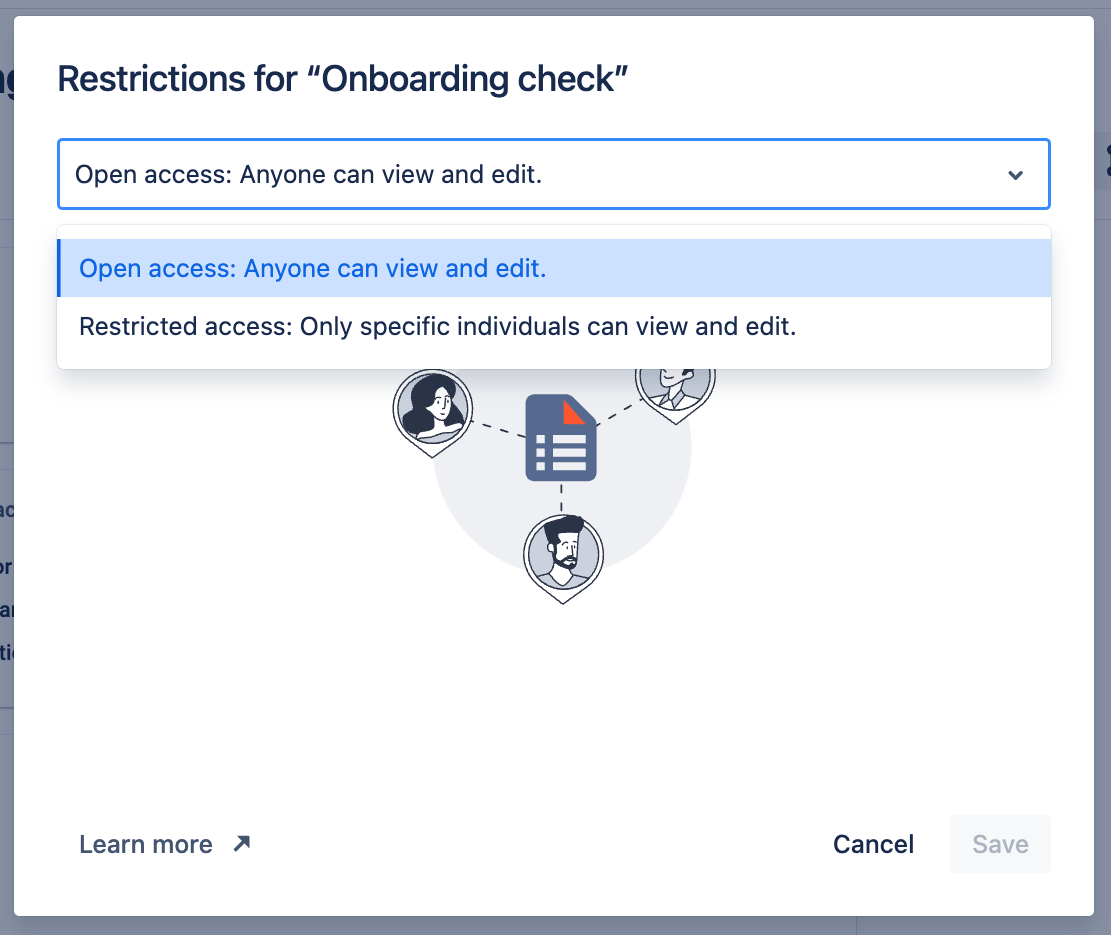1111x935 pixels.
Task: Click the dimmed backdrop right of the dialog
Action: 1102,500
